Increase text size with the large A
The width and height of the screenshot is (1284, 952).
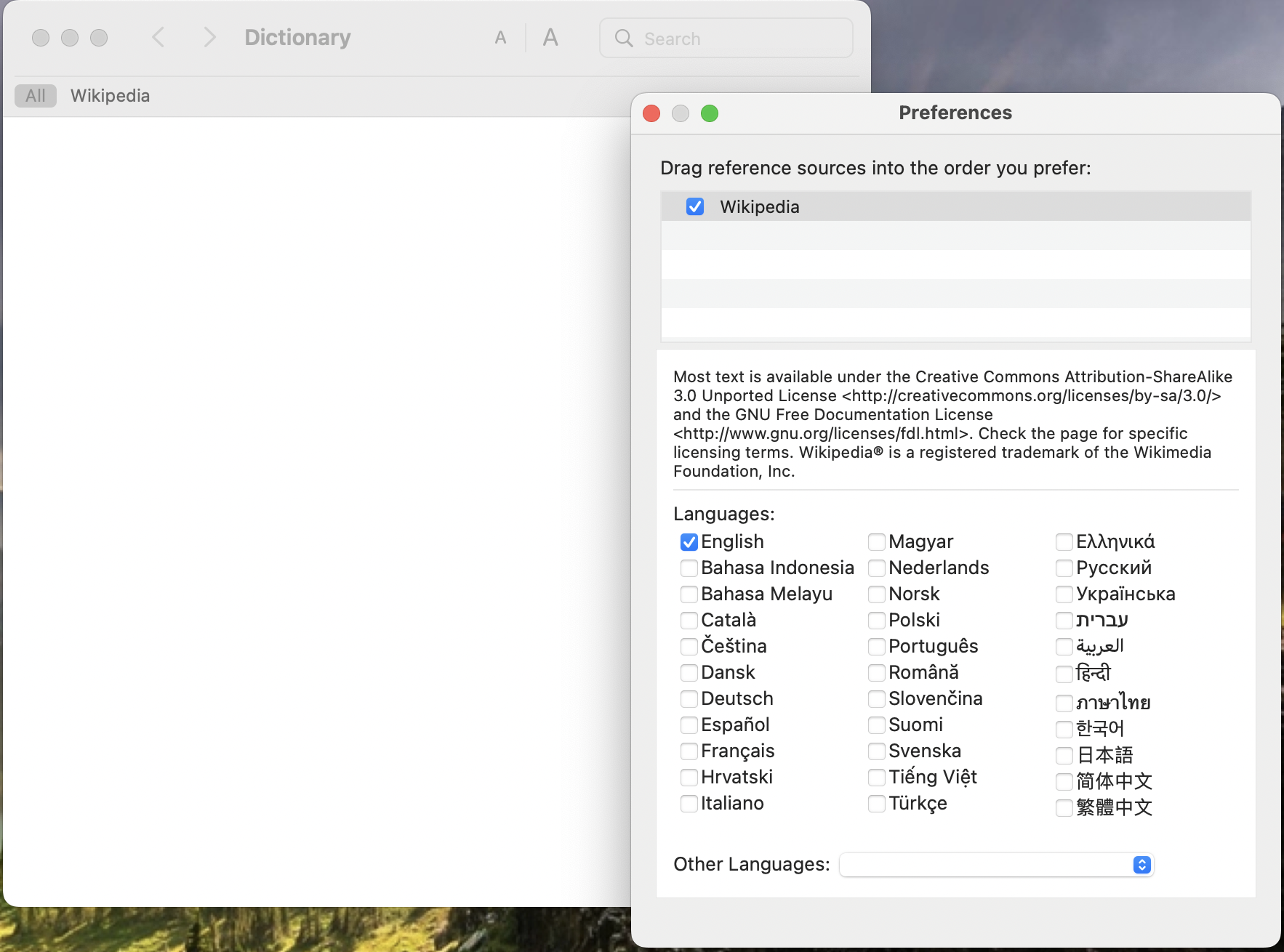tap(550, 37)
